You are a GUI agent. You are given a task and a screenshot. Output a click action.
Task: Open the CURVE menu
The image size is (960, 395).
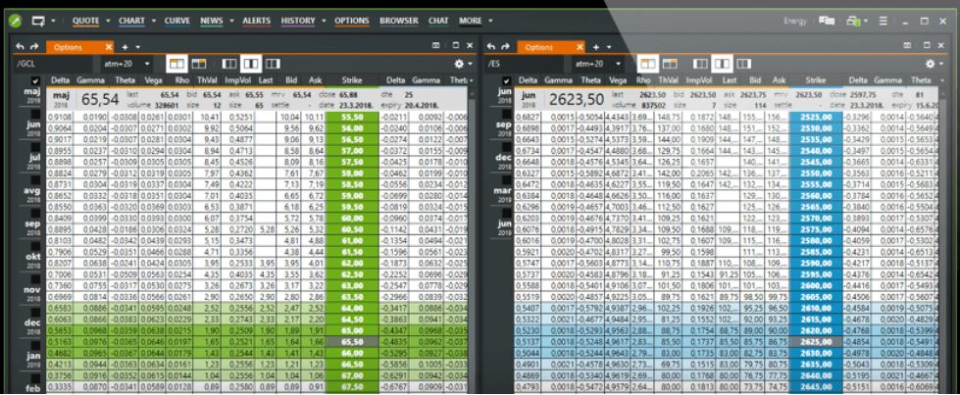tap(177, 21)
